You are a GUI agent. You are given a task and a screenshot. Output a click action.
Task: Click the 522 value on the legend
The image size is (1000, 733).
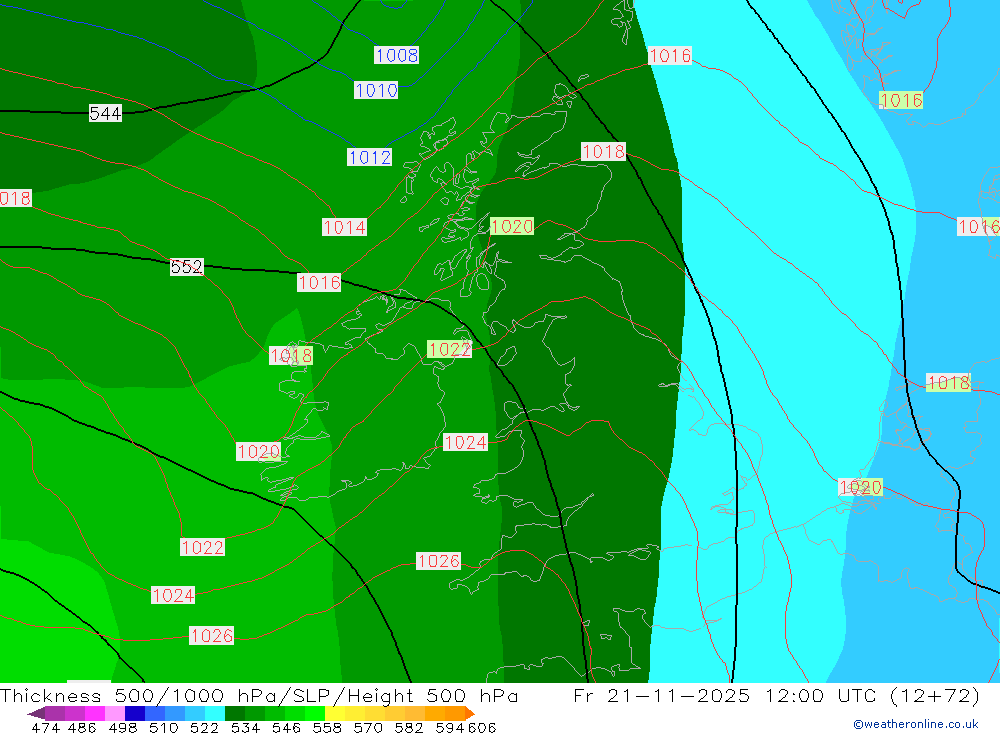204,727
